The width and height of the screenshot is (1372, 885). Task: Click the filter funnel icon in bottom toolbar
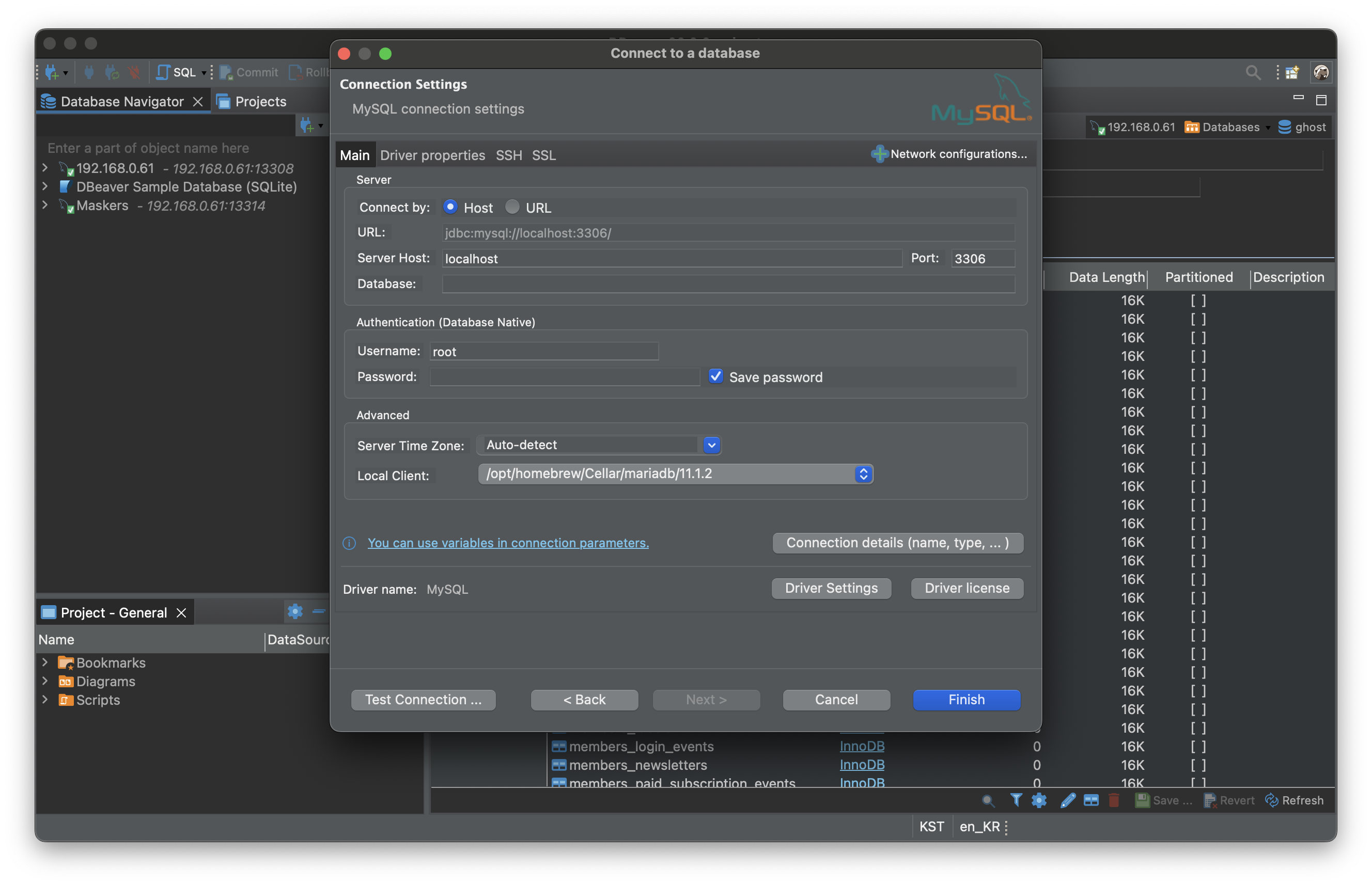point(1016,800)
